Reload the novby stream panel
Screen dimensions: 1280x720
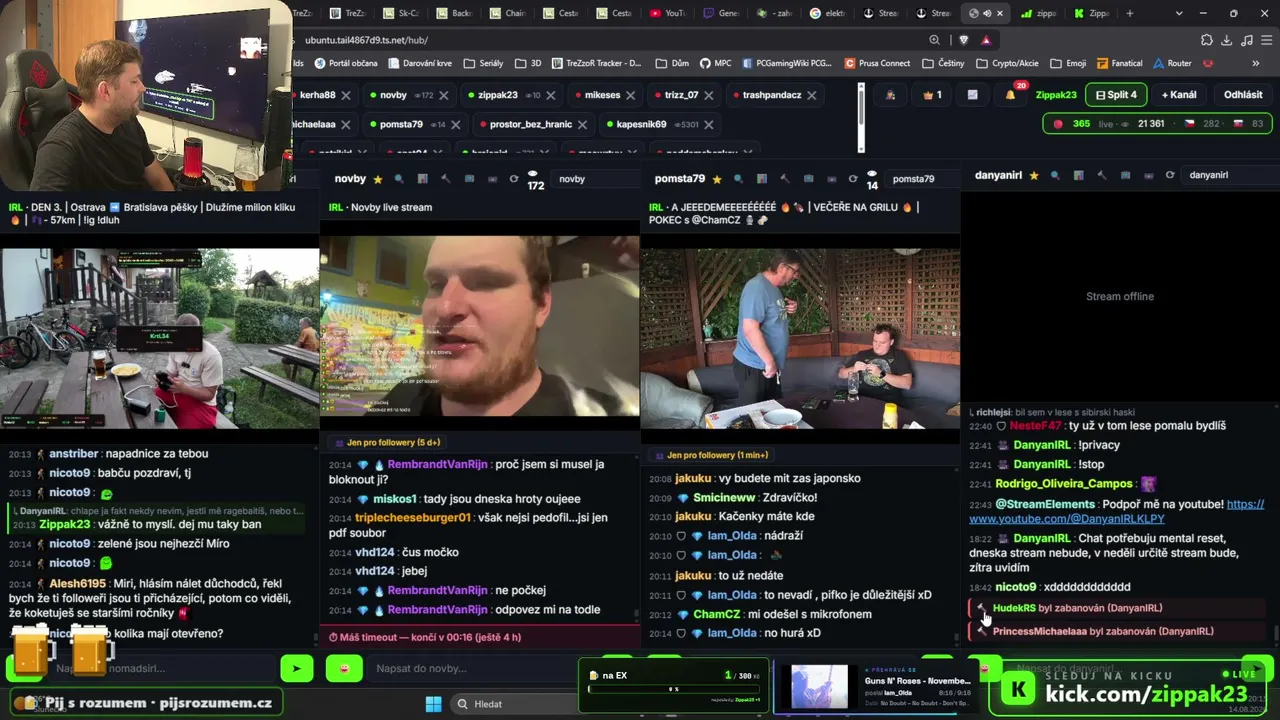coord(514,179)
